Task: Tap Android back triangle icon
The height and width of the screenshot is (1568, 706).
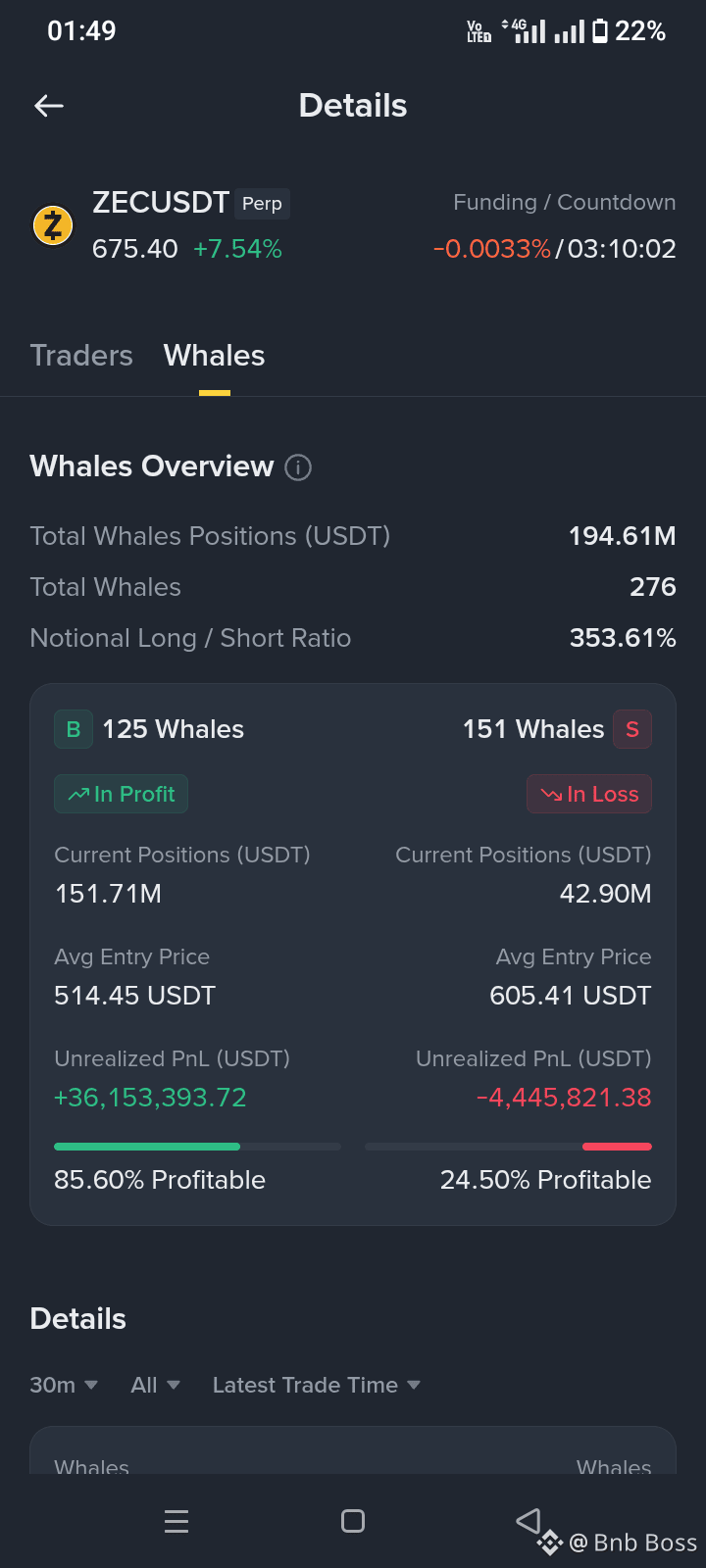Action: [x=529, y=1520]
